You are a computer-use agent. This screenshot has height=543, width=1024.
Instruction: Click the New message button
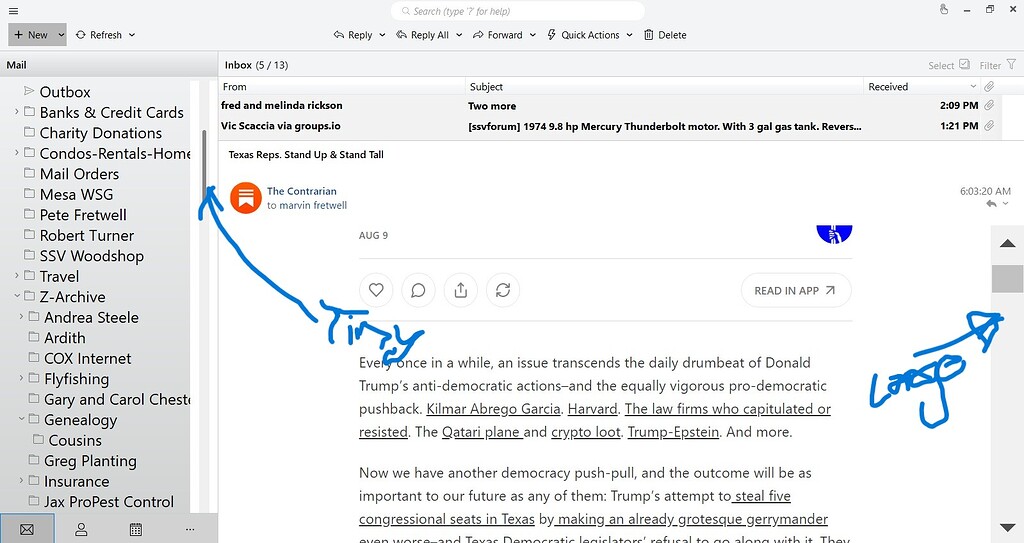(x=31, y=35)
